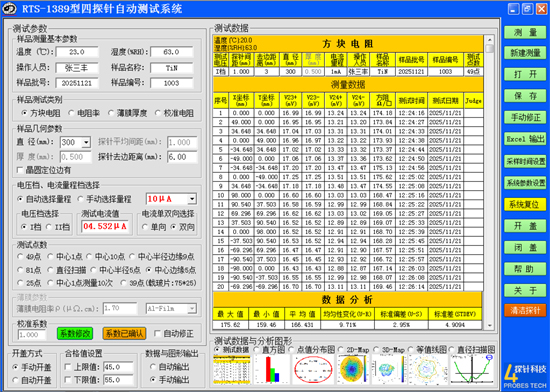
Task: Select 25点 test points option
Action: (x=29, y=283)
